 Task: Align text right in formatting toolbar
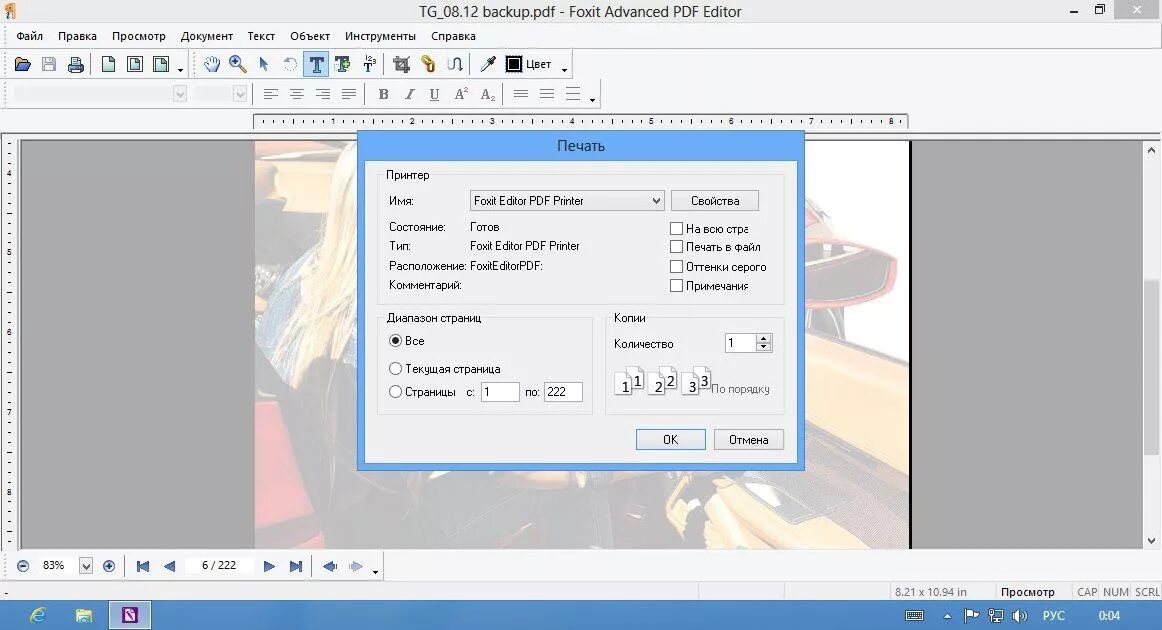(322, 94)
